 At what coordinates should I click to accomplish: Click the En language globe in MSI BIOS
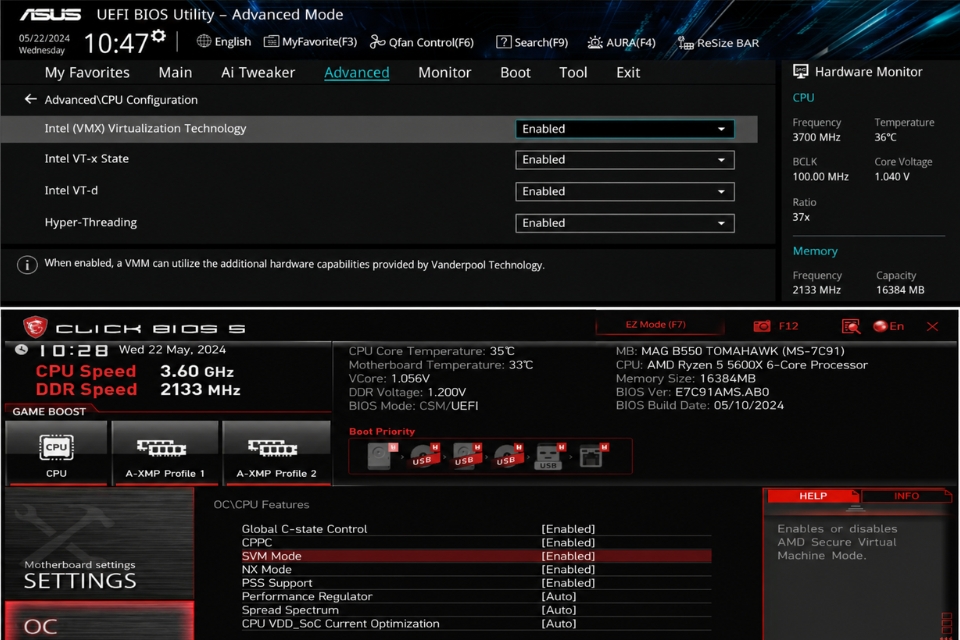click(880, 326)
